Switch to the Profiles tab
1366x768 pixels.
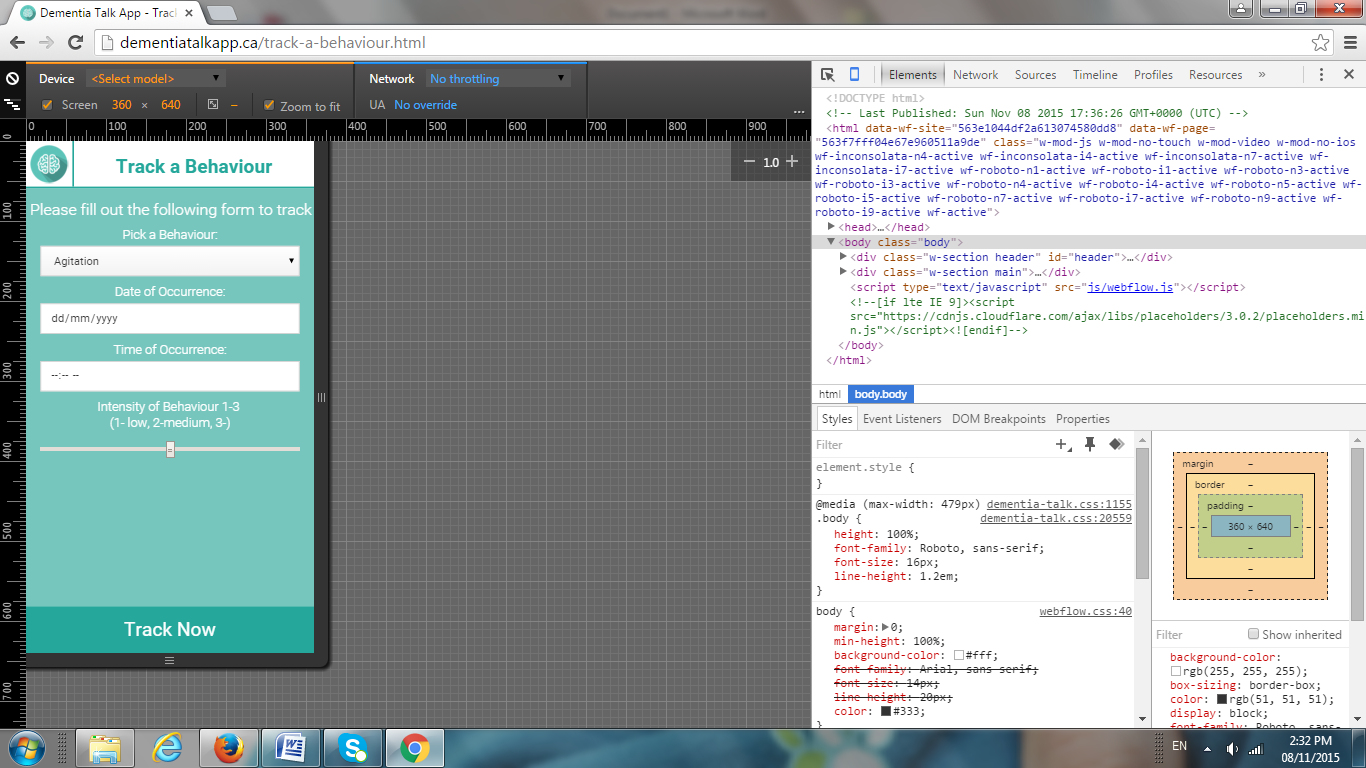[1153, 75]
